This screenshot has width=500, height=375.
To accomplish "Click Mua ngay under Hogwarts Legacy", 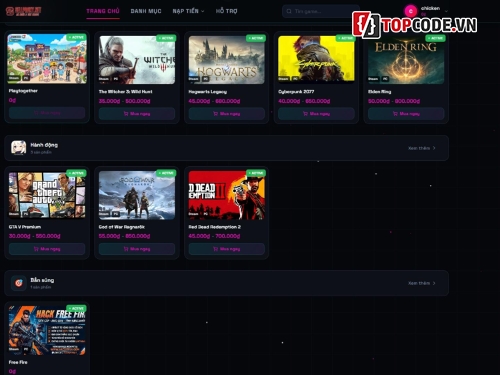I will [227, 114].
